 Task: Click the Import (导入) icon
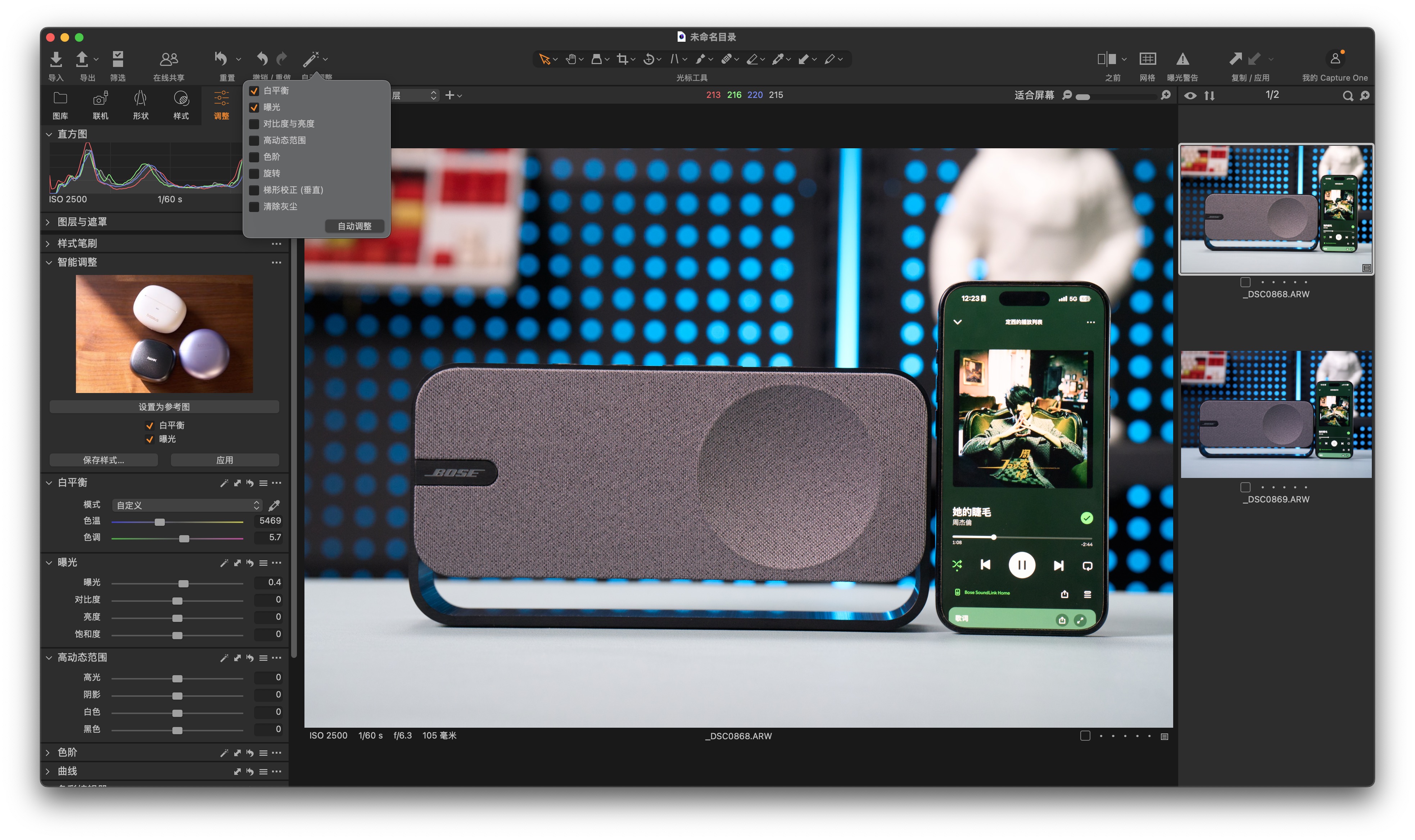tap(55, 59)
